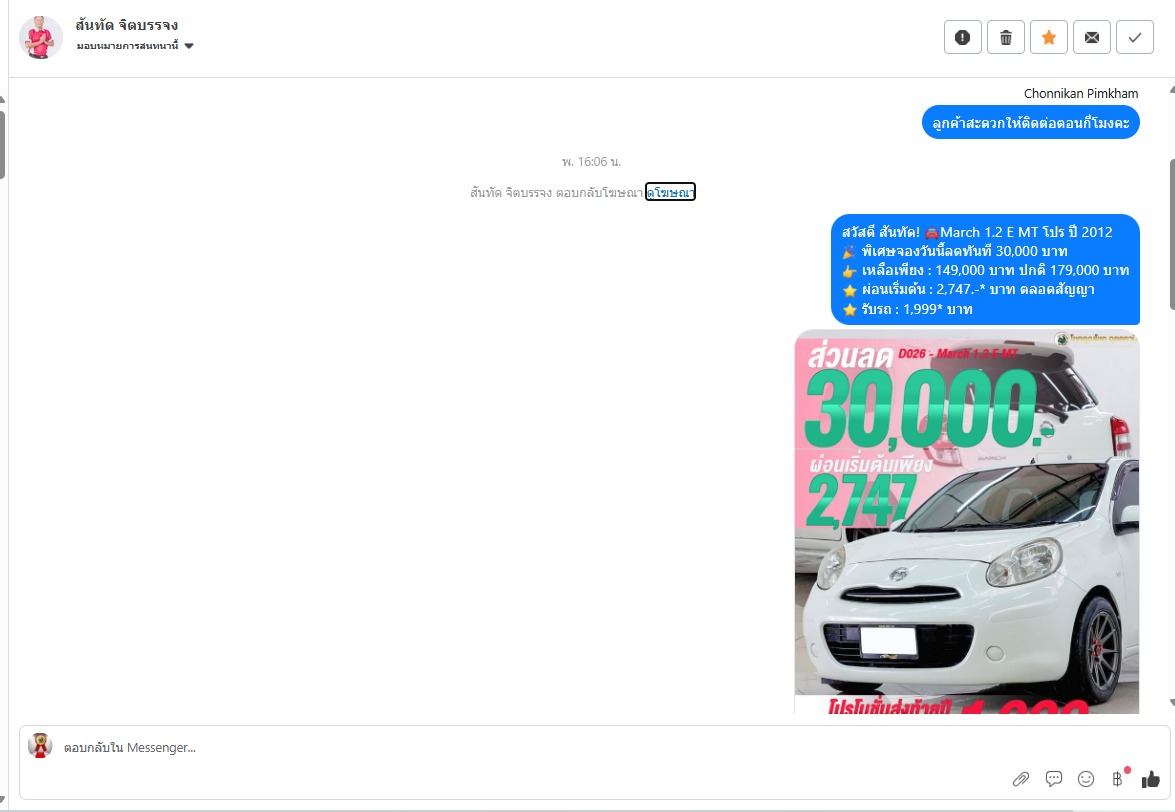This screenshot has width=1175, height=812.
Task: Click sender name Chonnikan Pimkham
Action: pyautogui.click(x=1081, y=94)
